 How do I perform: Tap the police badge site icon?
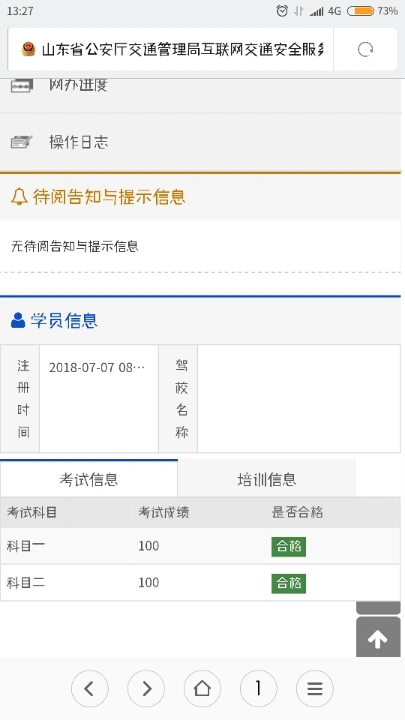pos(28,49)
